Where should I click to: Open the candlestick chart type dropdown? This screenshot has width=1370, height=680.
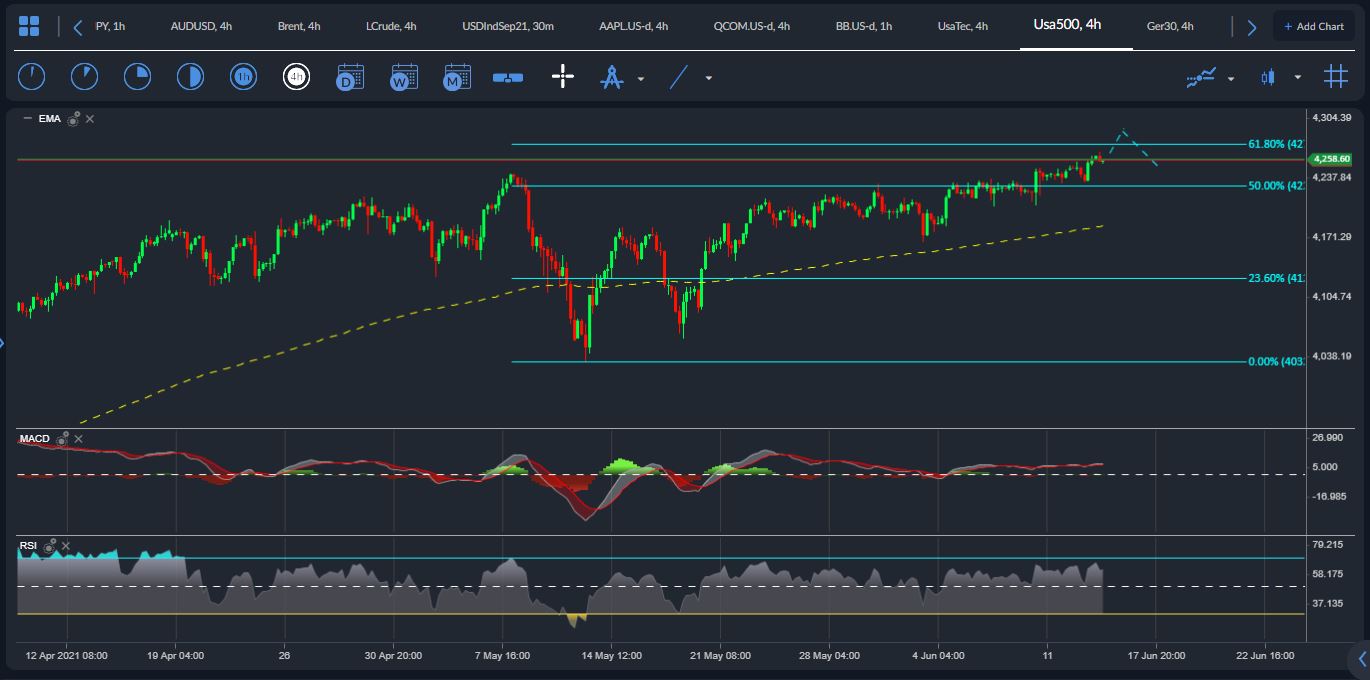pyautogui.click(x=1297, y=78)
